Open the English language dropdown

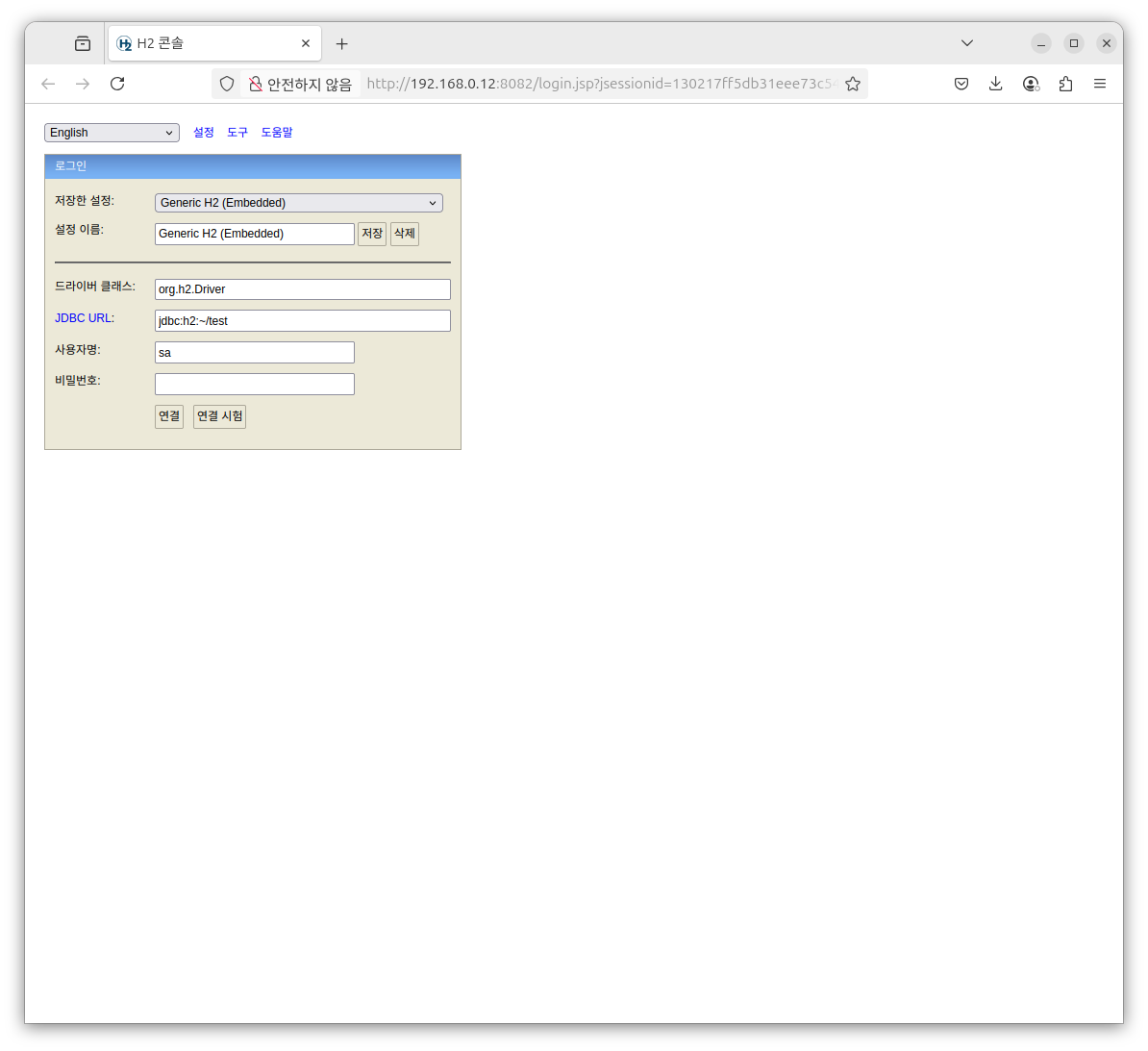point(112,133)
